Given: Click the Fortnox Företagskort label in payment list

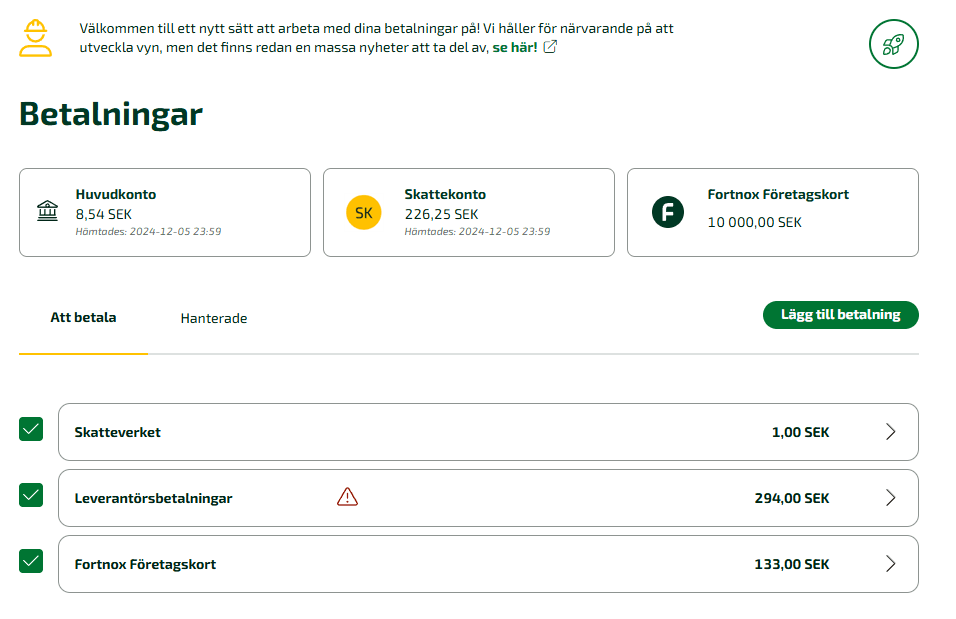Looking at the screenshot, I should [x=145, y=564].
